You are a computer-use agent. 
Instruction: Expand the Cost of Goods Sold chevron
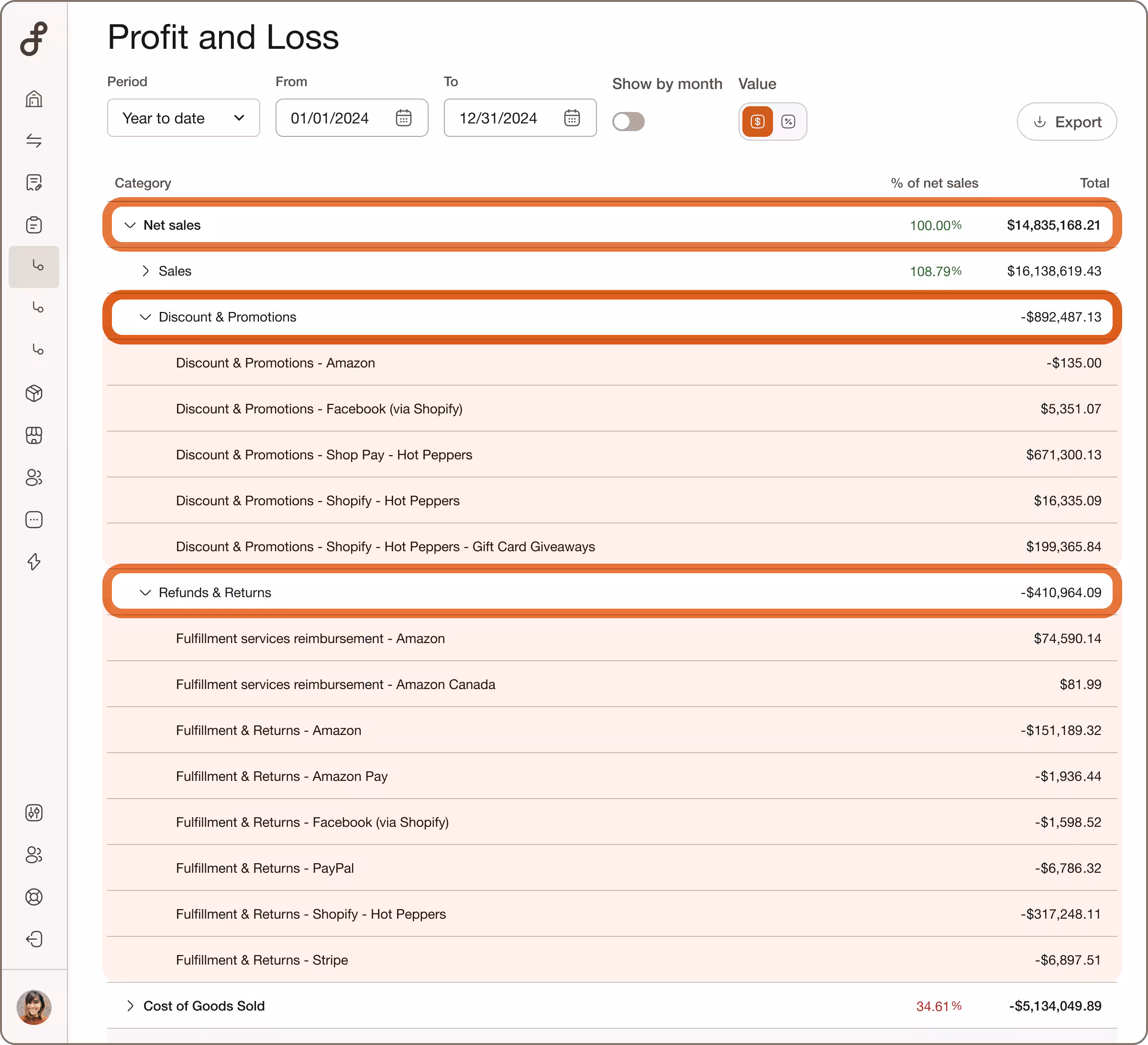(131, 1006)
